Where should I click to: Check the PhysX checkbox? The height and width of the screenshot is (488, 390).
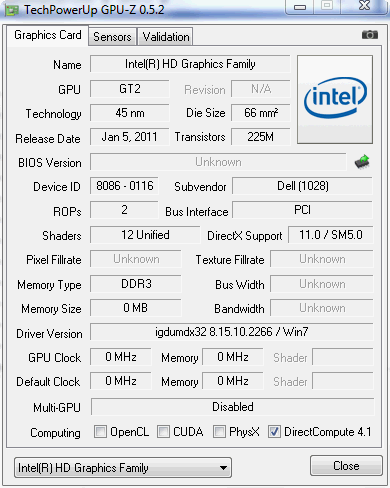[x=219, y=431]
